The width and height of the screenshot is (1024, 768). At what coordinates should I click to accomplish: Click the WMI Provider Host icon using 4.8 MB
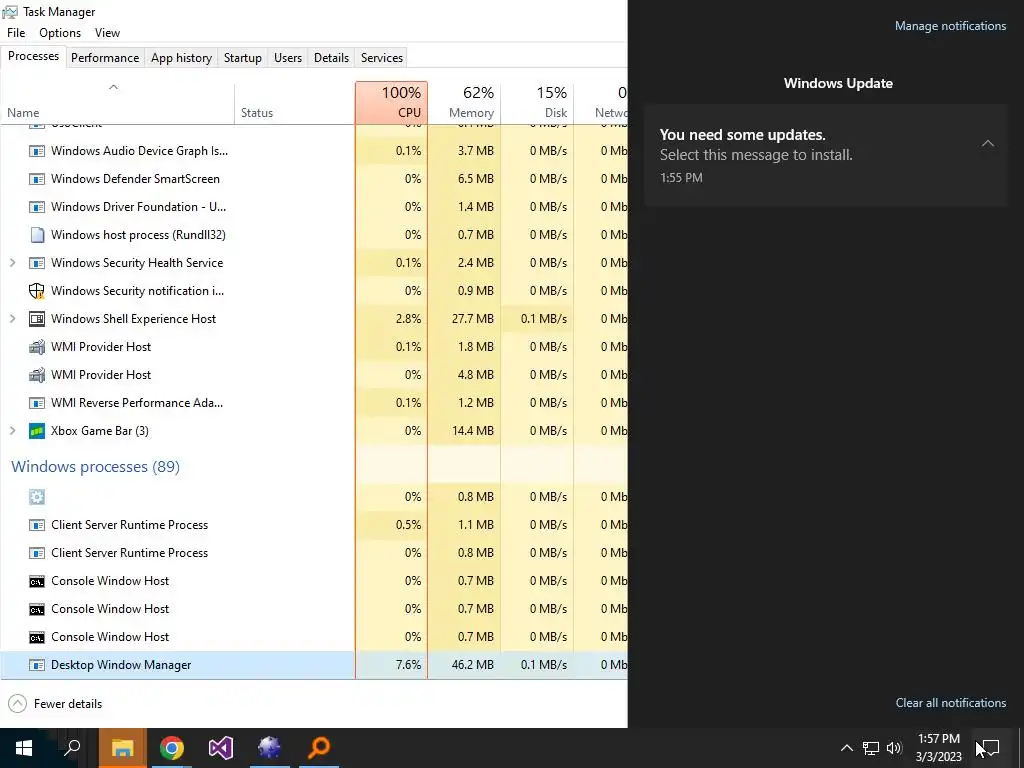pyautogui.click(x=37, y=375)
